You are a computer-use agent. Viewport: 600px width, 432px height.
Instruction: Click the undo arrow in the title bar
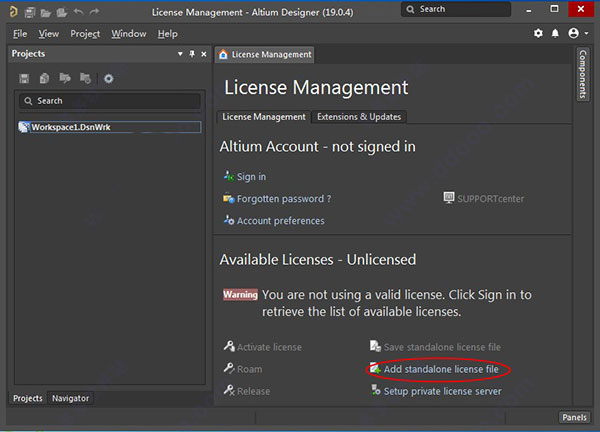[79, 10]
